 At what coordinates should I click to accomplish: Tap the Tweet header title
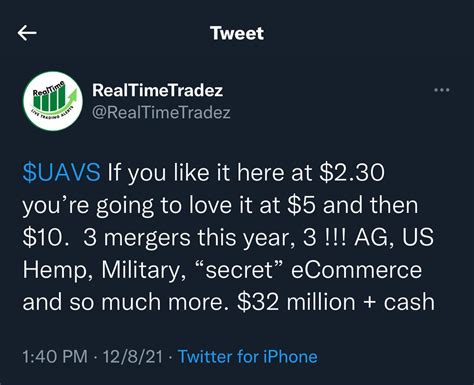tap(237, 33)
